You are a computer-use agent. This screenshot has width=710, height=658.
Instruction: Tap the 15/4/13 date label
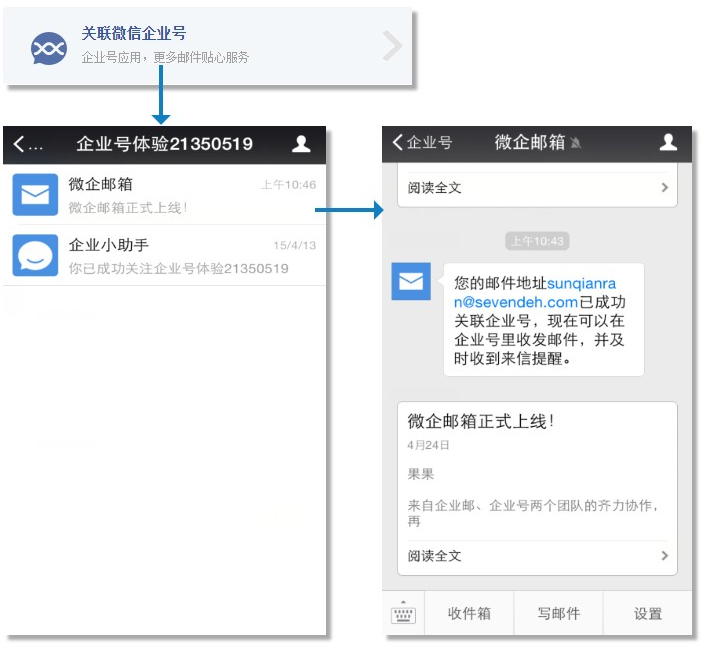click(x=294, y=245)
